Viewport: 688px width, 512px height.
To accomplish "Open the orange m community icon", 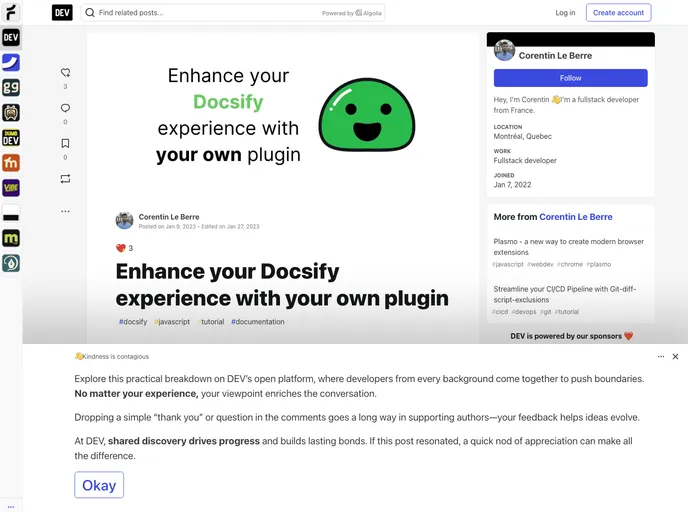I will 11,163.
